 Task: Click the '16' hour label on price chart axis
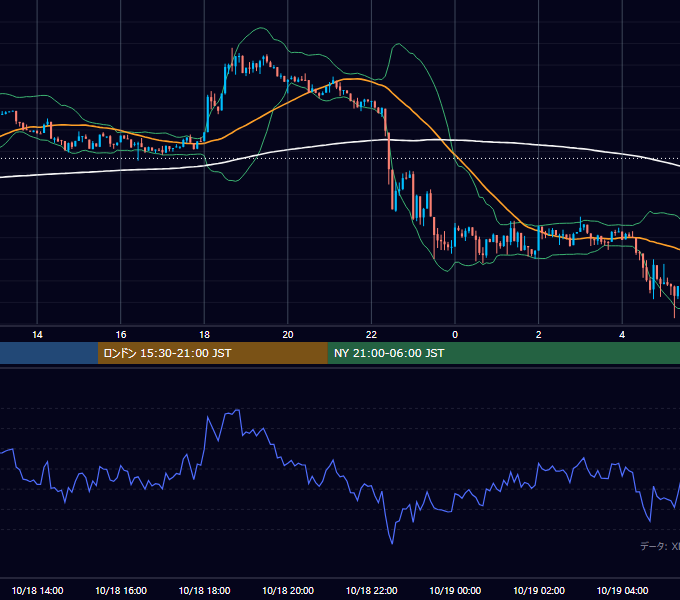[121, 335]
